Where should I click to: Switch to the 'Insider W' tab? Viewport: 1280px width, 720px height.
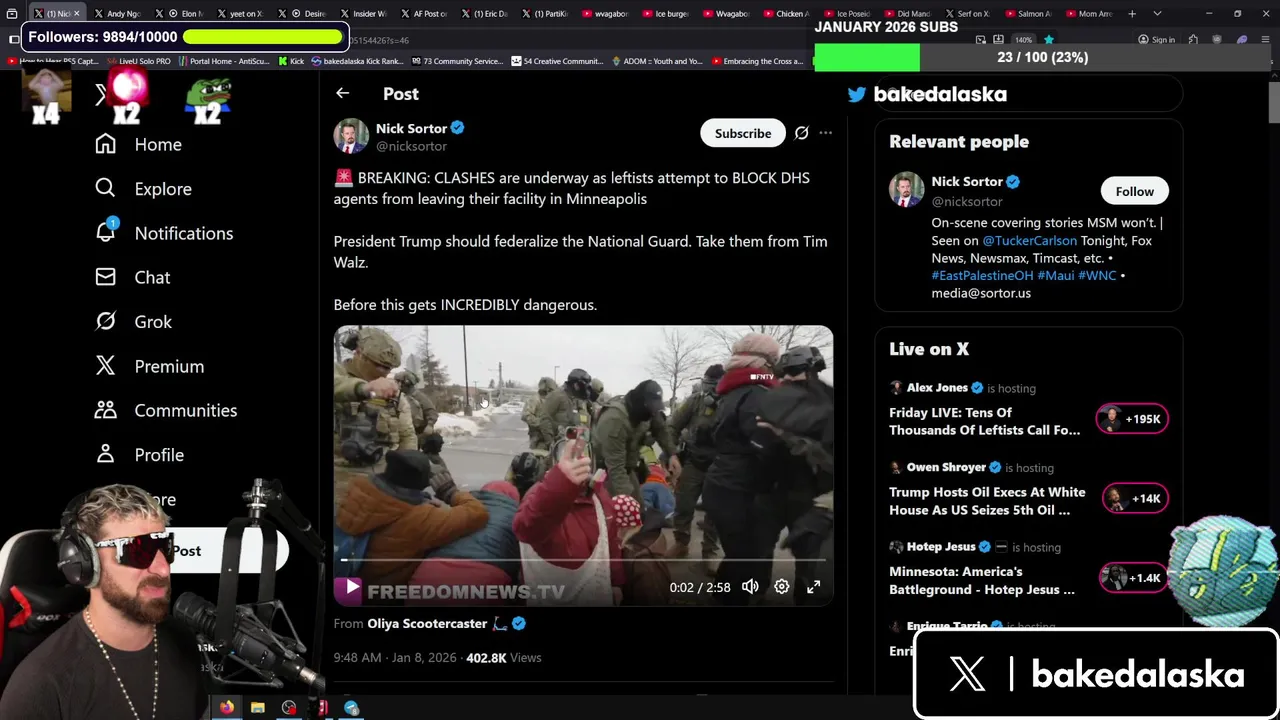click(x=366, y=14)
